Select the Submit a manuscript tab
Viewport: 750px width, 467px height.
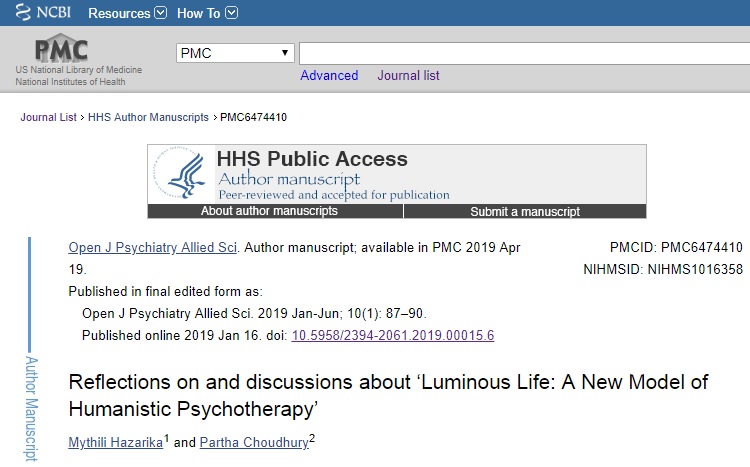point(525,211)
